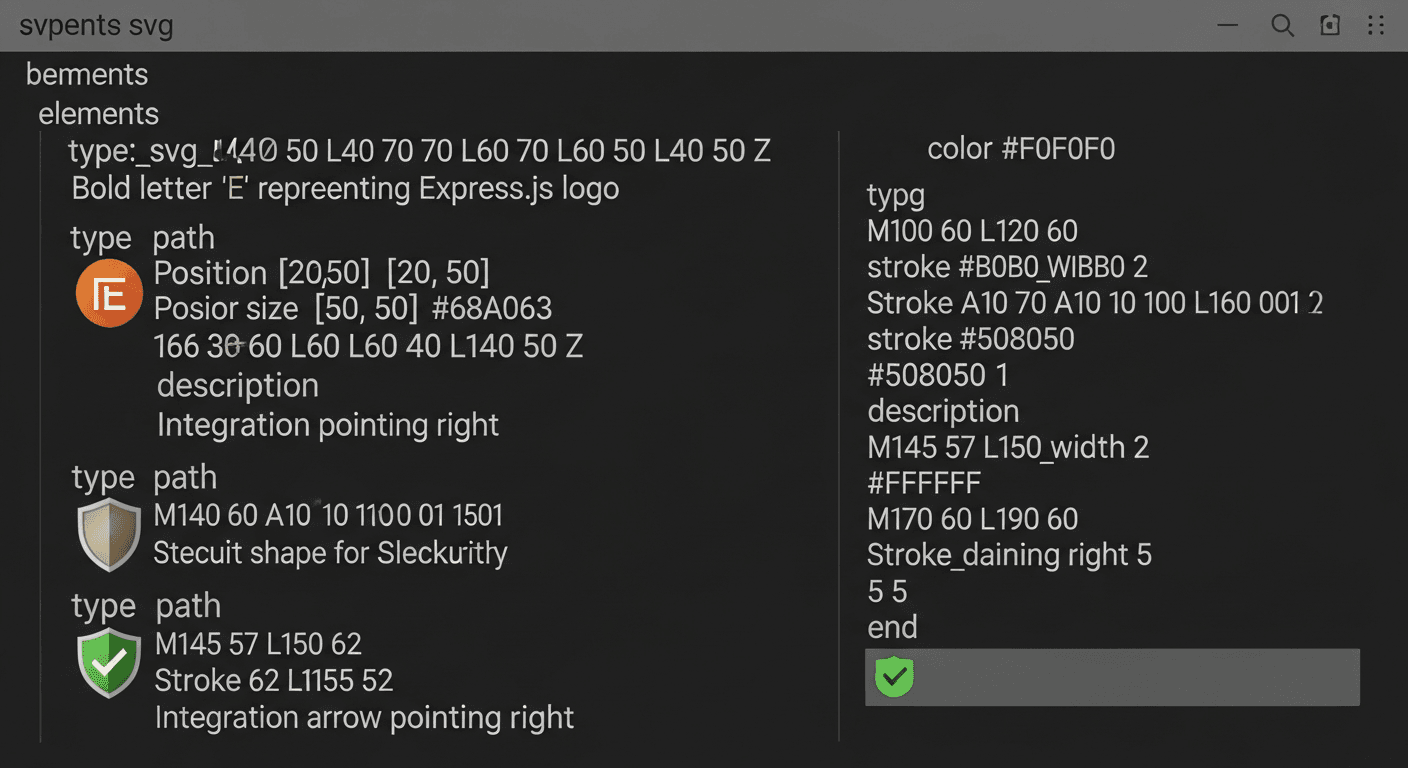Select the 'typg' entry in right panel

(896, 195)
